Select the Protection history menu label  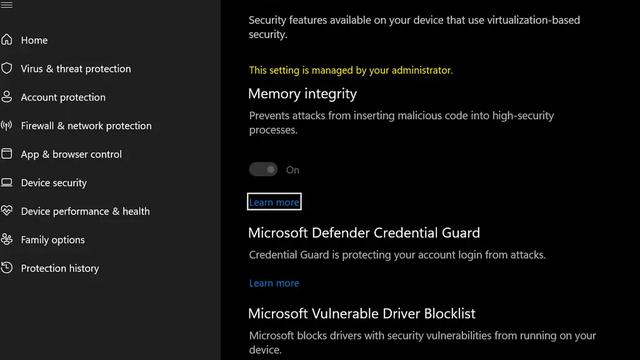coord(60,268)
